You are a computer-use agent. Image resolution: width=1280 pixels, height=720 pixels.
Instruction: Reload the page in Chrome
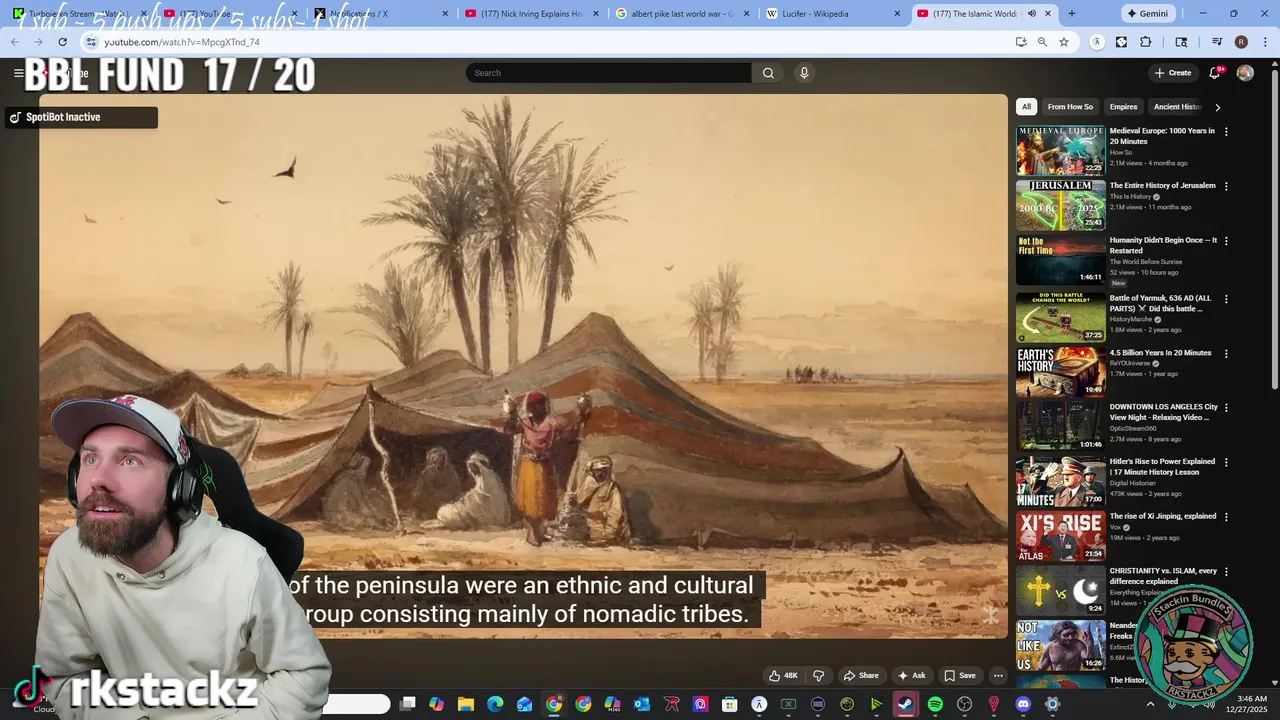[x=62, y=42]
